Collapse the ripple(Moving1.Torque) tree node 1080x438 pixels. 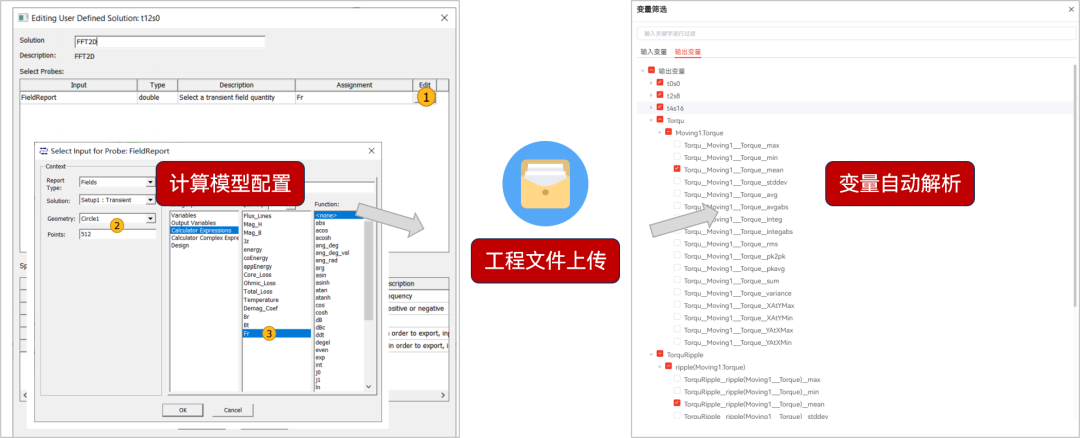pyautogui.click(x=659, y=366)
